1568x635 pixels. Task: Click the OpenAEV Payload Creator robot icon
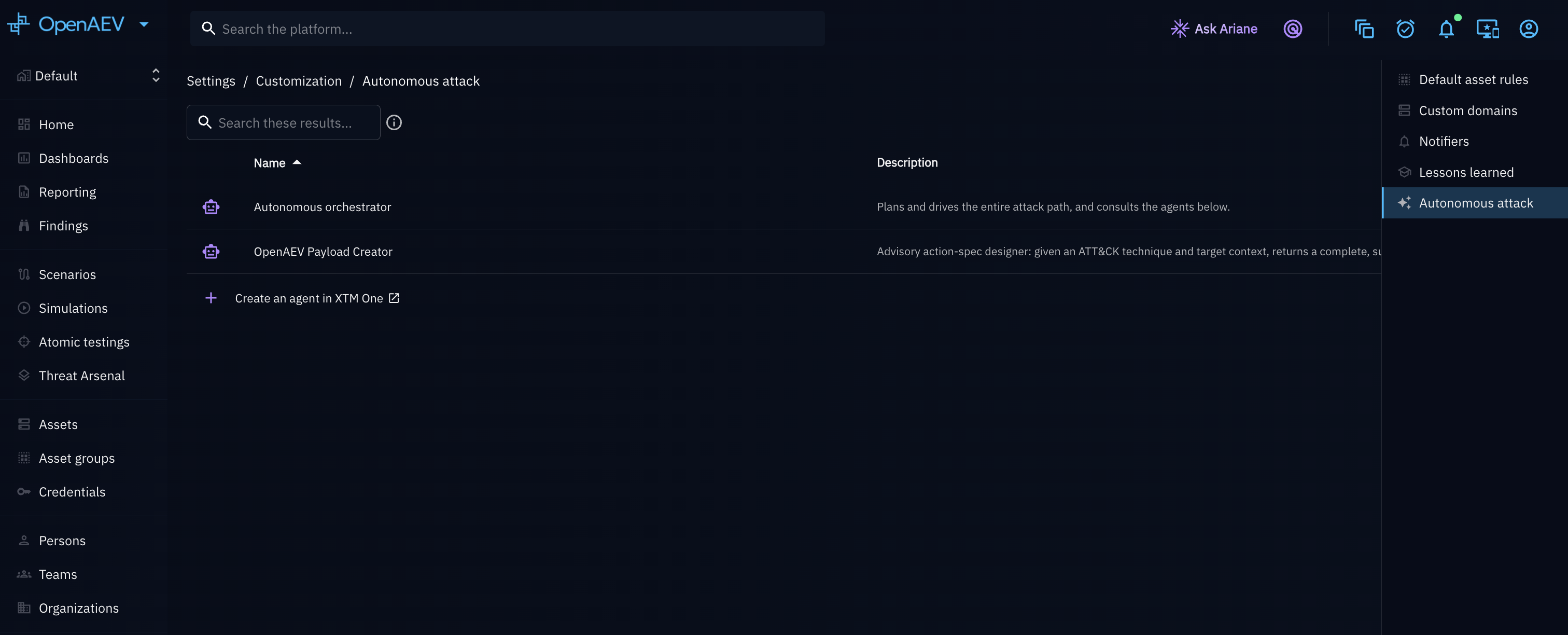[x=211, y=252]
